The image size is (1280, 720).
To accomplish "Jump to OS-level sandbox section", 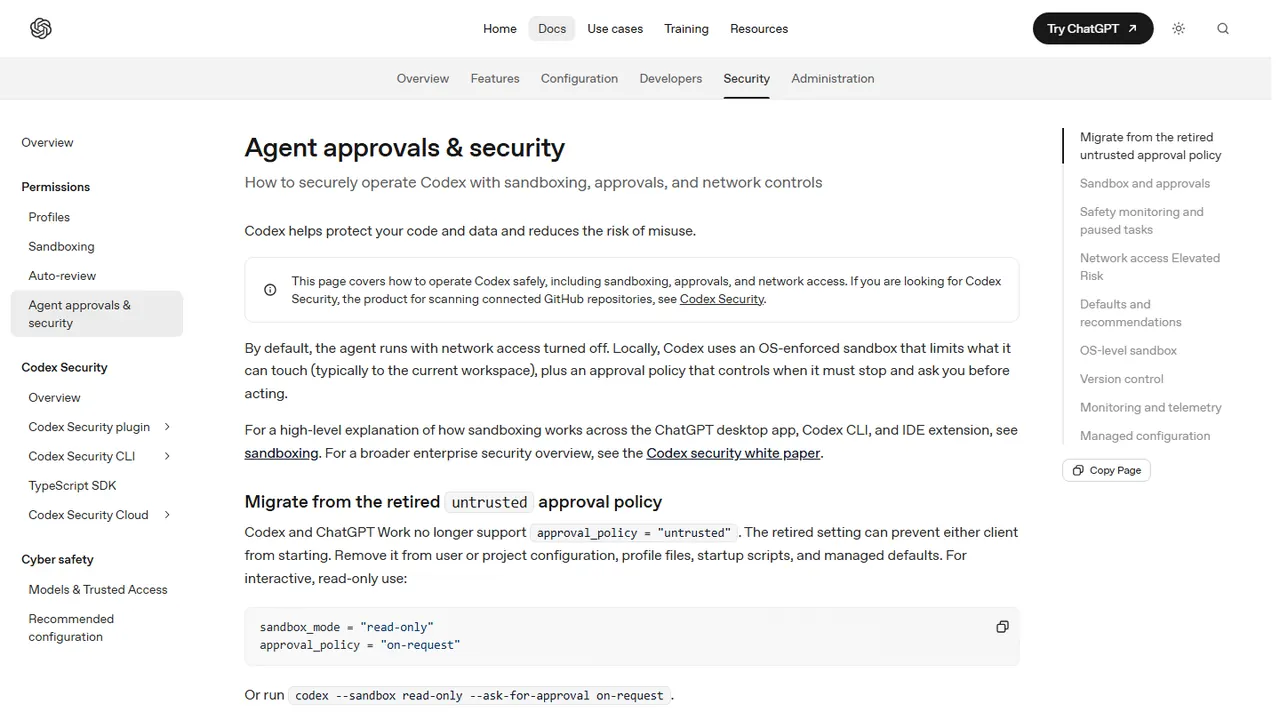I will [1128, 351].
